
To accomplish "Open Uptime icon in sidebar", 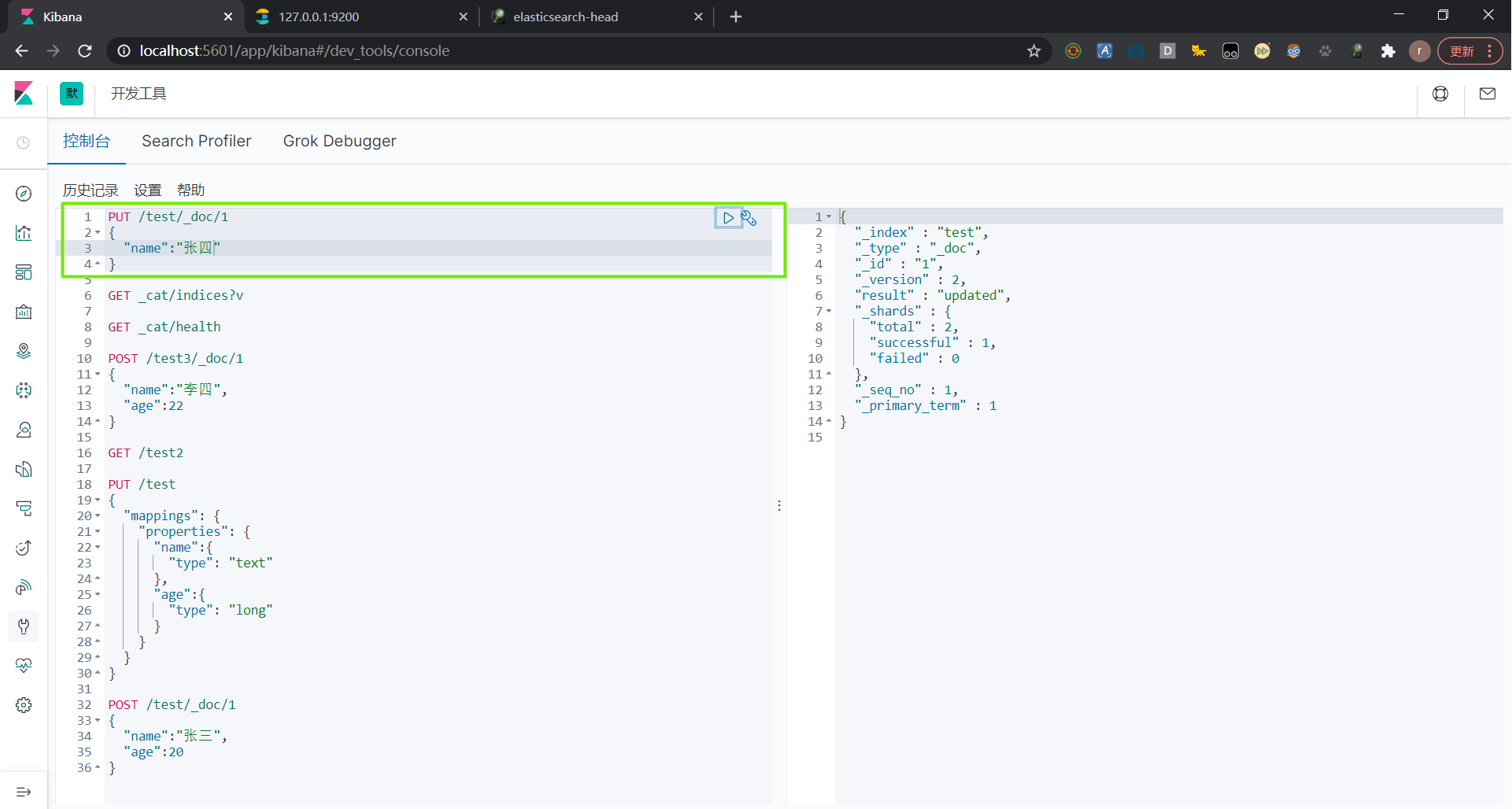I will pos(24,548).
